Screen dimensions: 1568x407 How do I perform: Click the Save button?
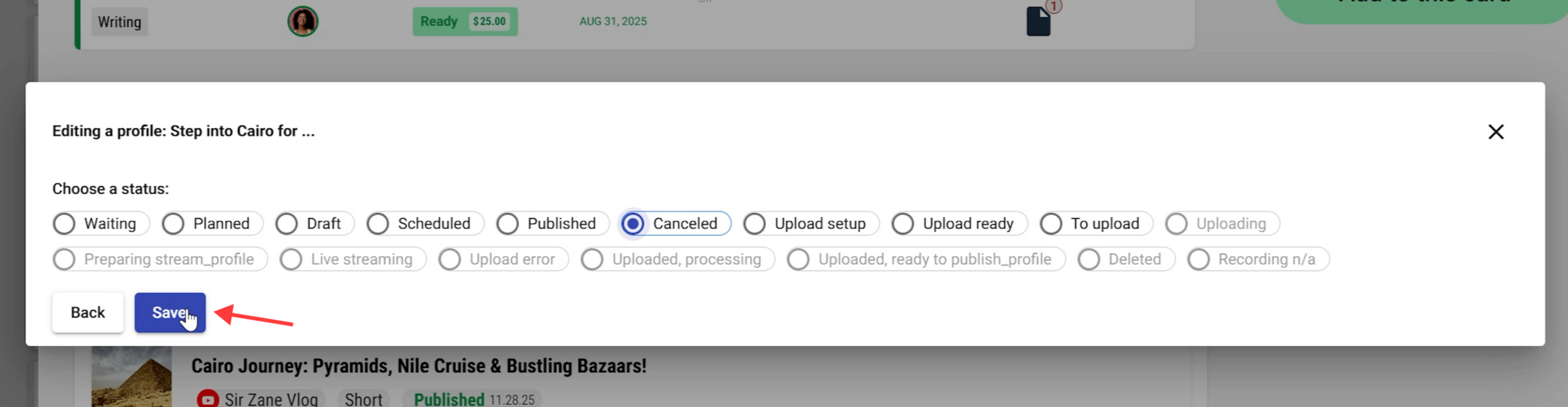pyautogui.click(x=170, y=313)
